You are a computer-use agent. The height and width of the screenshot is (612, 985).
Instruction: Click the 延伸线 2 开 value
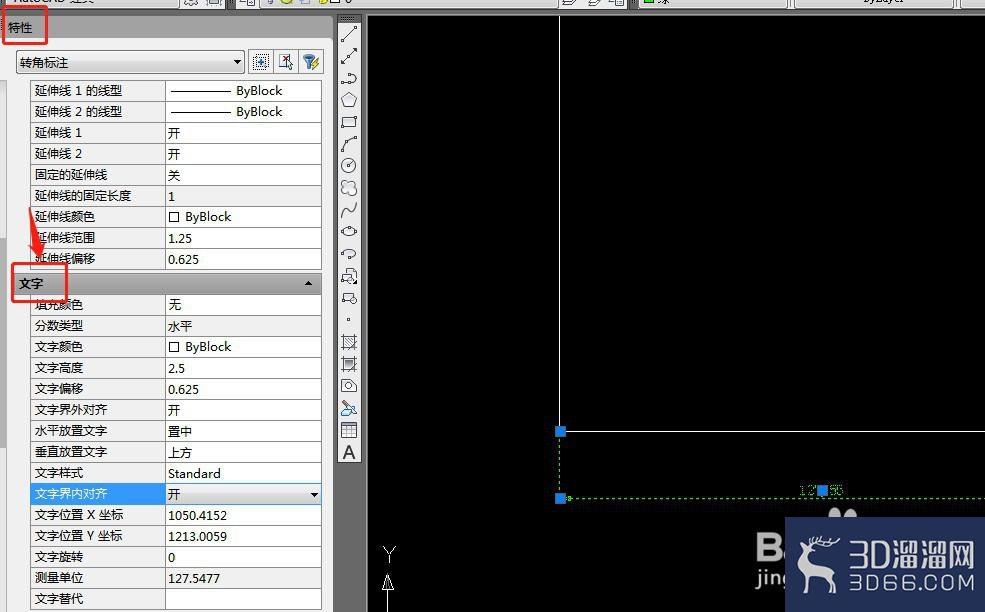point(243,154)
